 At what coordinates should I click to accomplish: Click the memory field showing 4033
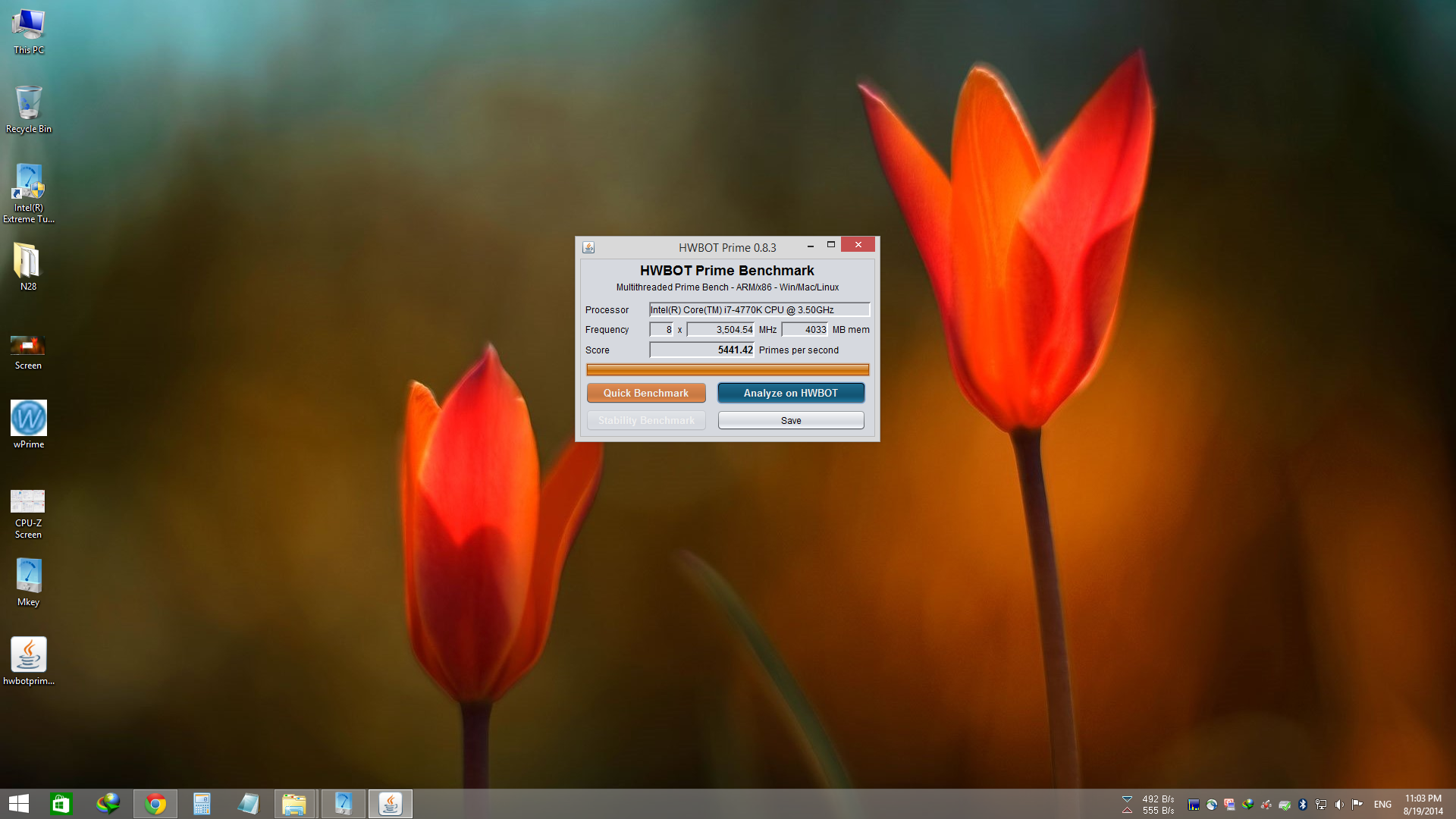(805, 329)
